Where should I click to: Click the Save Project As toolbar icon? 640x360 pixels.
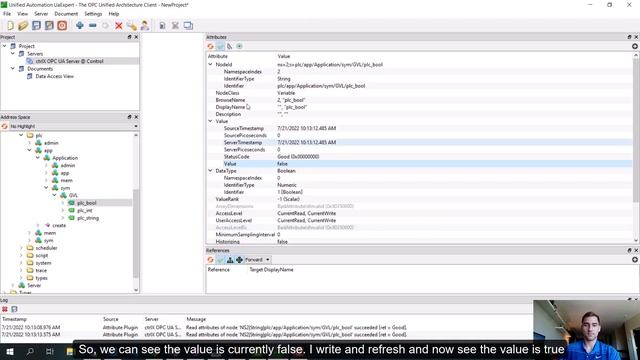coord(49,25)
